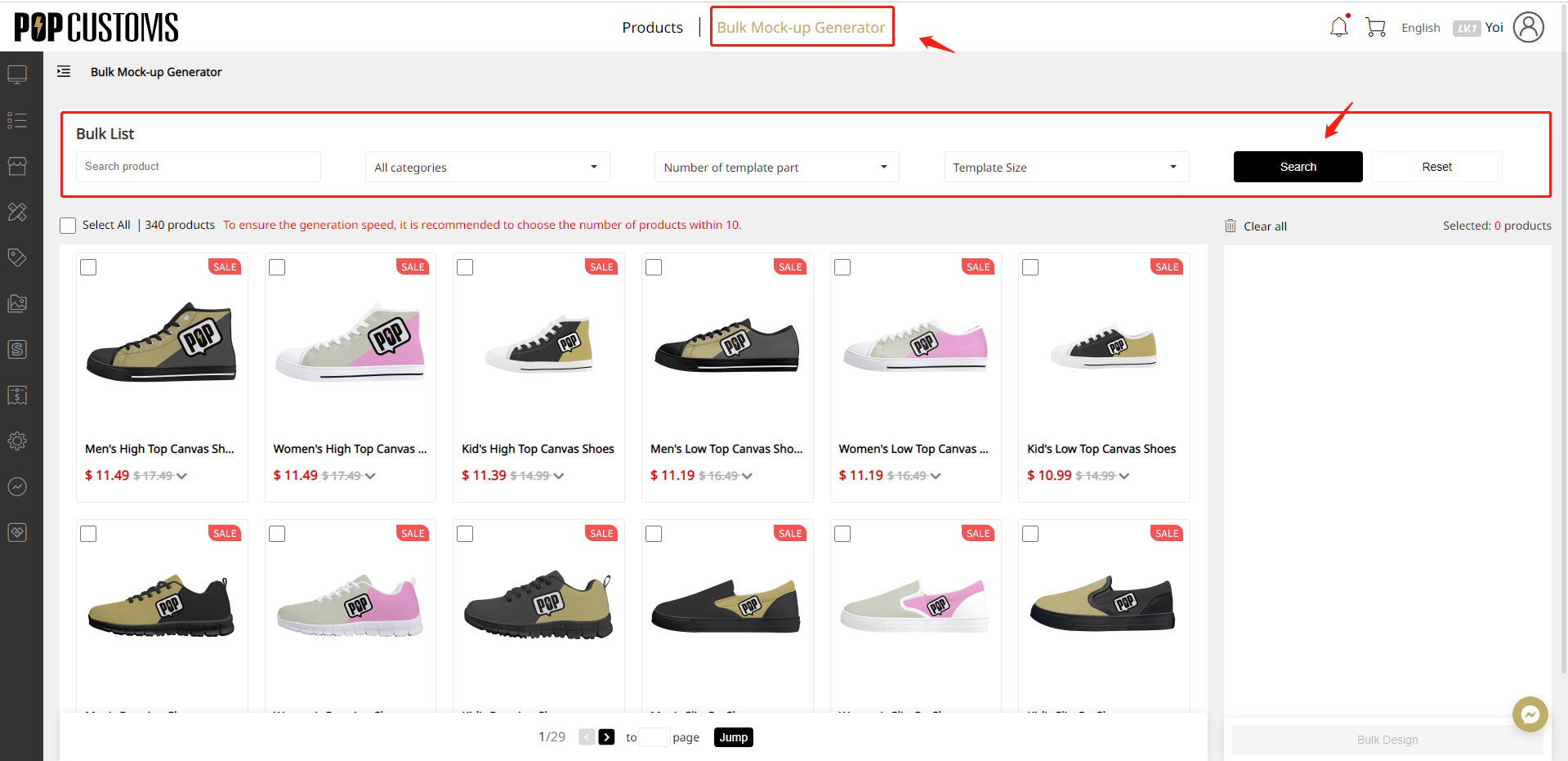Click the user profile avatar icon
This screenshot has height=761, width=1568.
[1528, 27]
